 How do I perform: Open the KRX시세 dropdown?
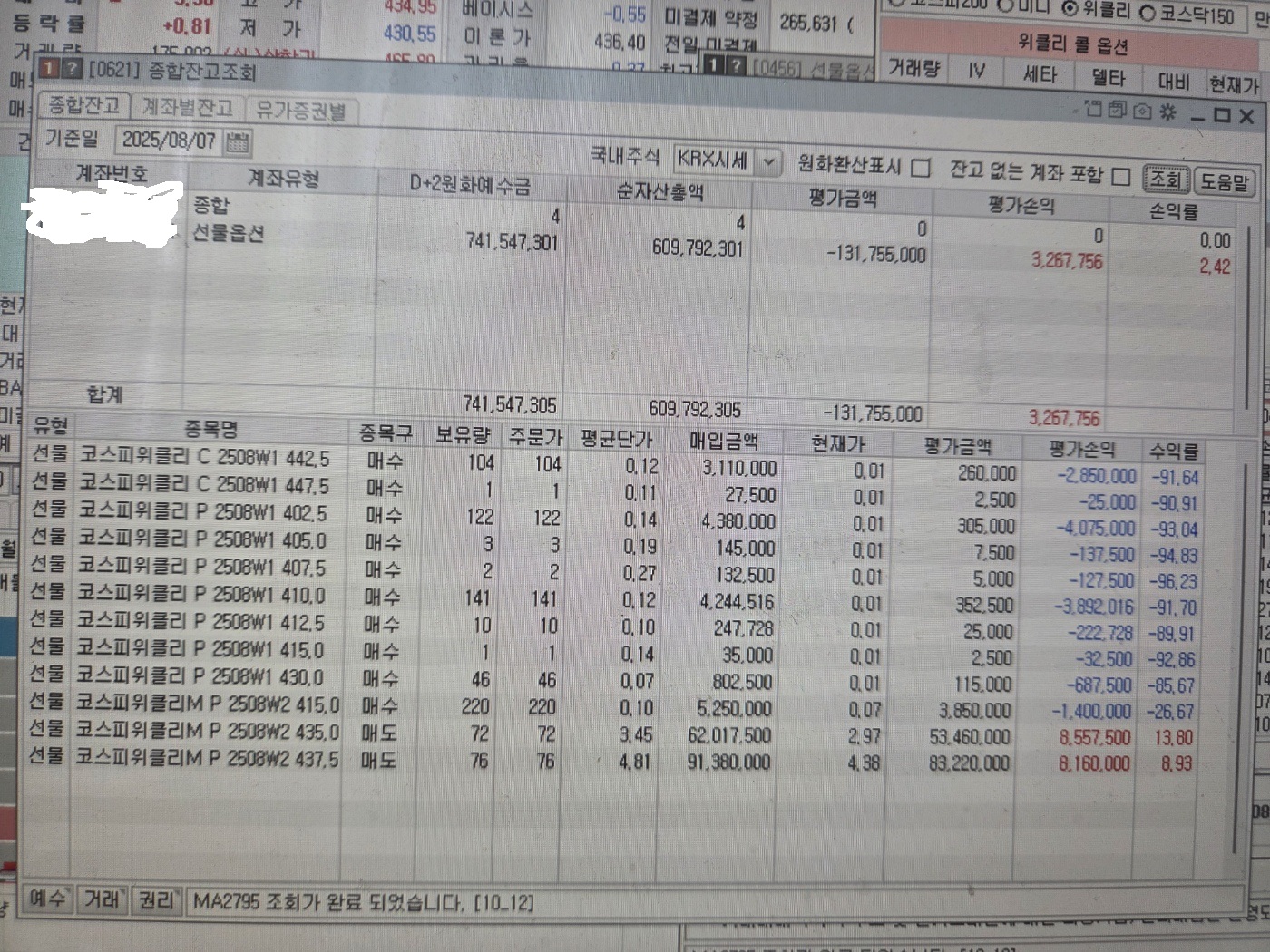768,162
